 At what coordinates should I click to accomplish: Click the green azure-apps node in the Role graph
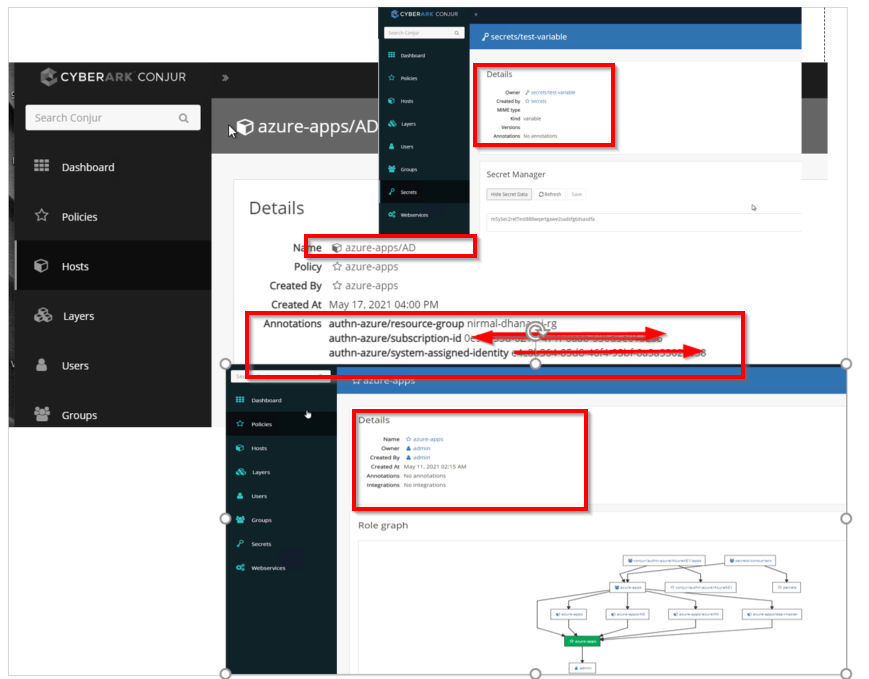(x=582, y=641)
